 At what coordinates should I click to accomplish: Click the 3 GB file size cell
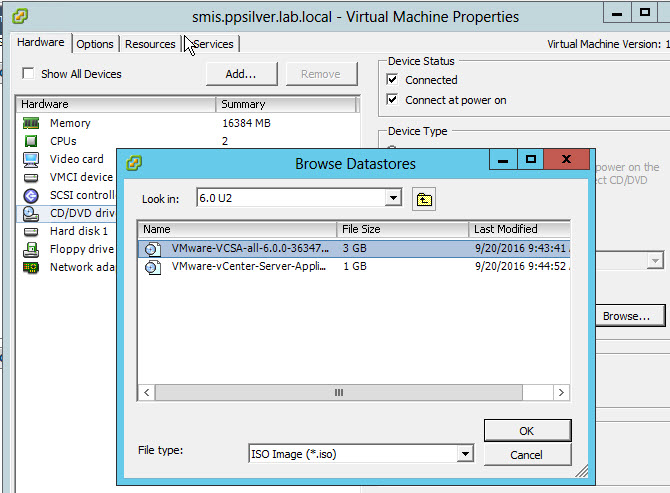point(355,248)
